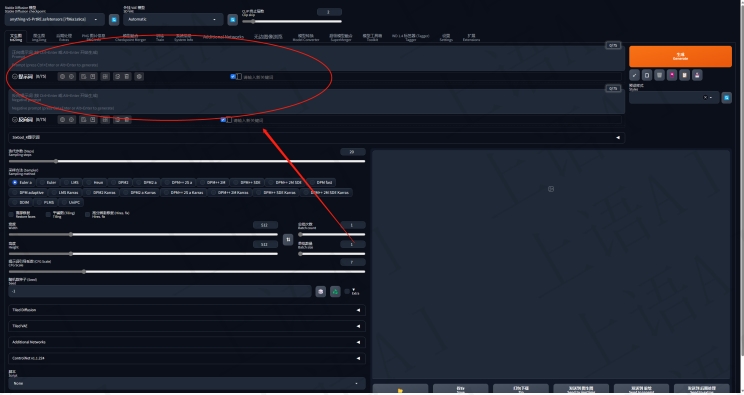This screenshot has width=744, height=395.
Task: Expand the Additional Networks accordion section
Action: (187, 342)
